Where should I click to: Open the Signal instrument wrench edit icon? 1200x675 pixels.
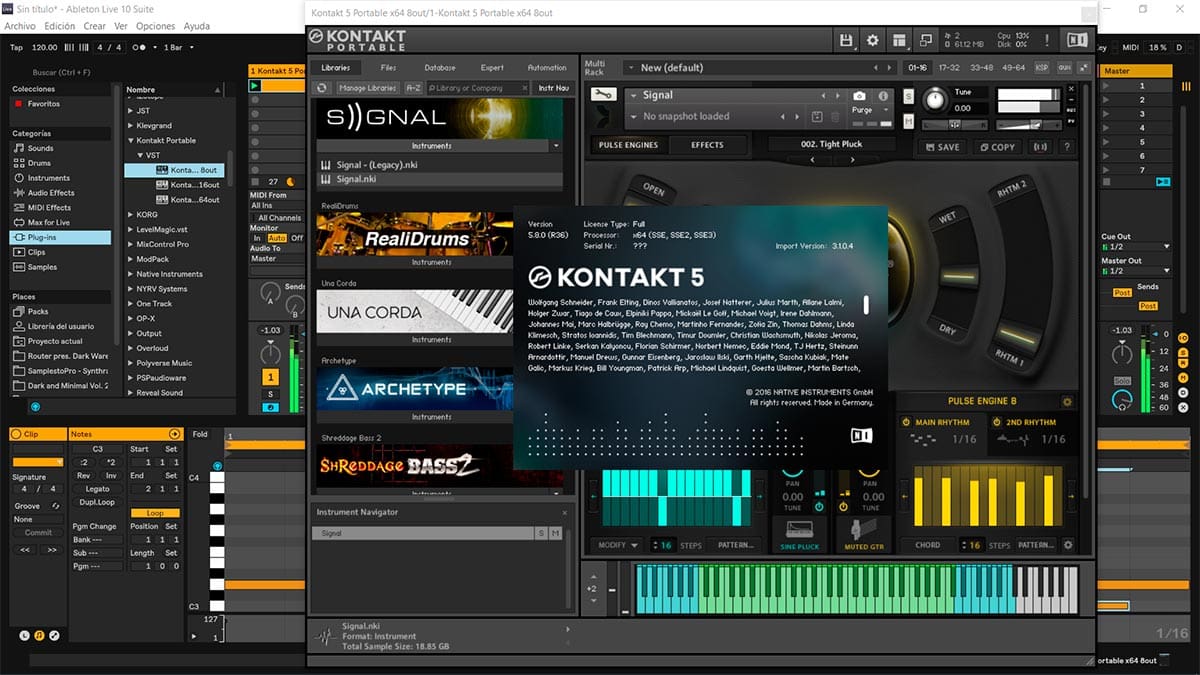(602, 95)
